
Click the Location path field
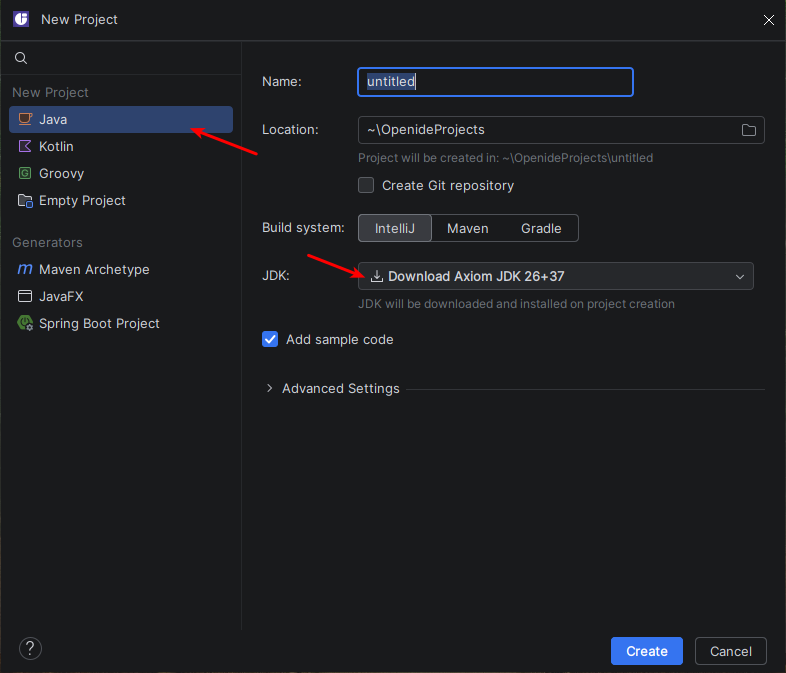548,130
